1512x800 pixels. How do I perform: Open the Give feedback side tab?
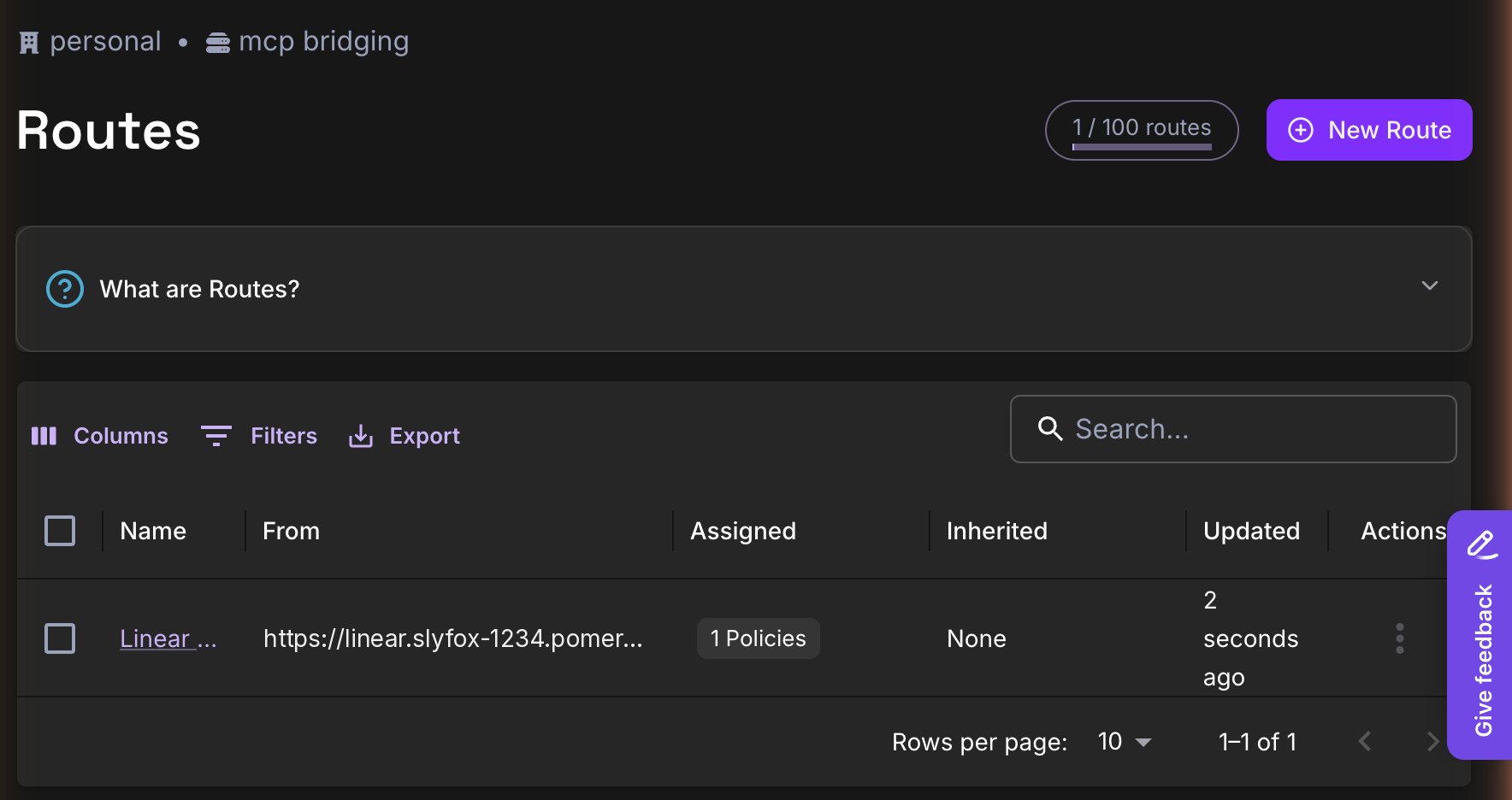pyautogui.click(x=1481, y=634)
